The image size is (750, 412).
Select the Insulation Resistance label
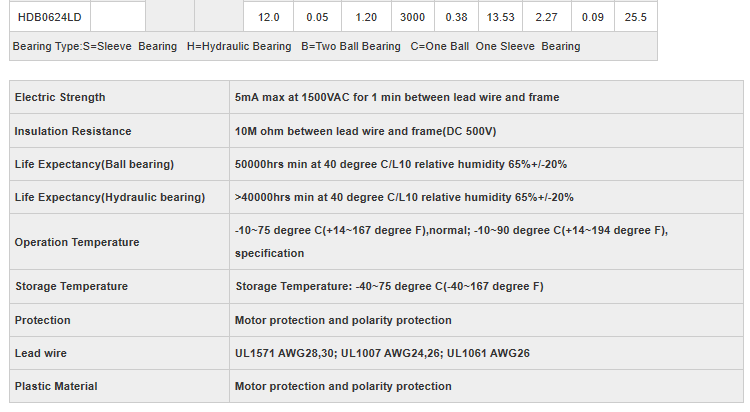pos(73,131)
